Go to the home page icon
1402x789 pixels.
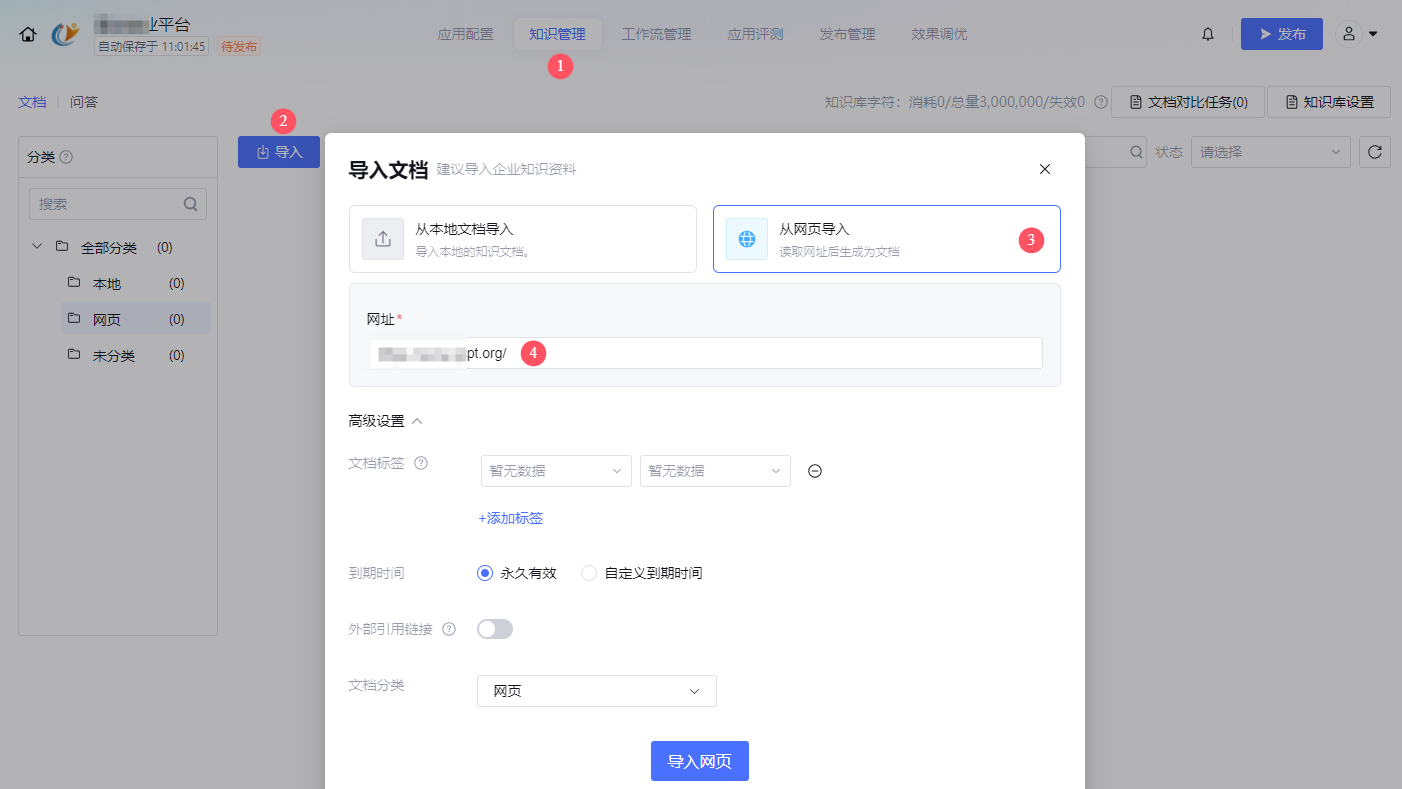(28, 34)
